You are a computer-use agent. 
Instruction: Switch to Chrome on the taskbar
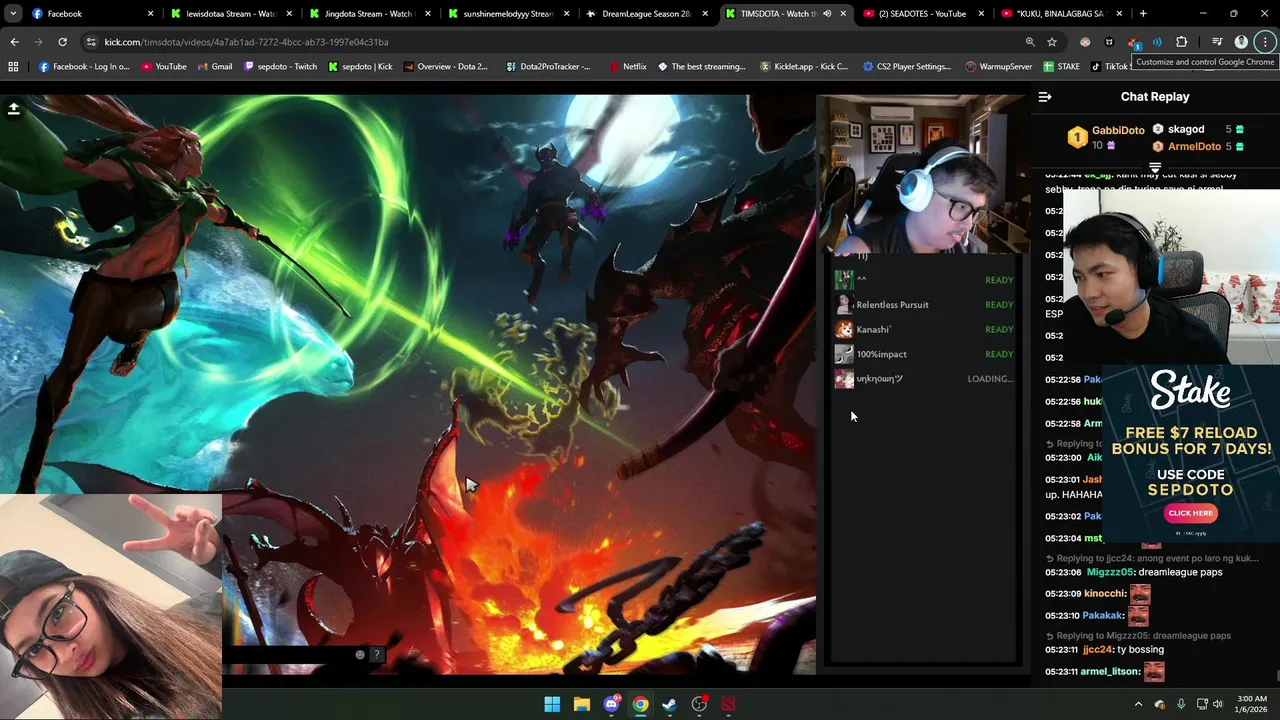coord(640,704)
